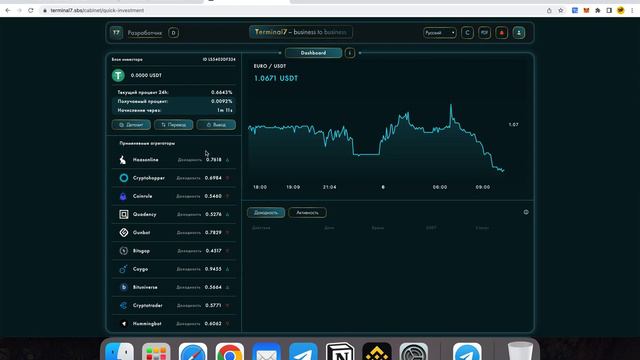
Task: Click the Начисление через timer value
Action: pyautogui.click(x=225, y=110)
